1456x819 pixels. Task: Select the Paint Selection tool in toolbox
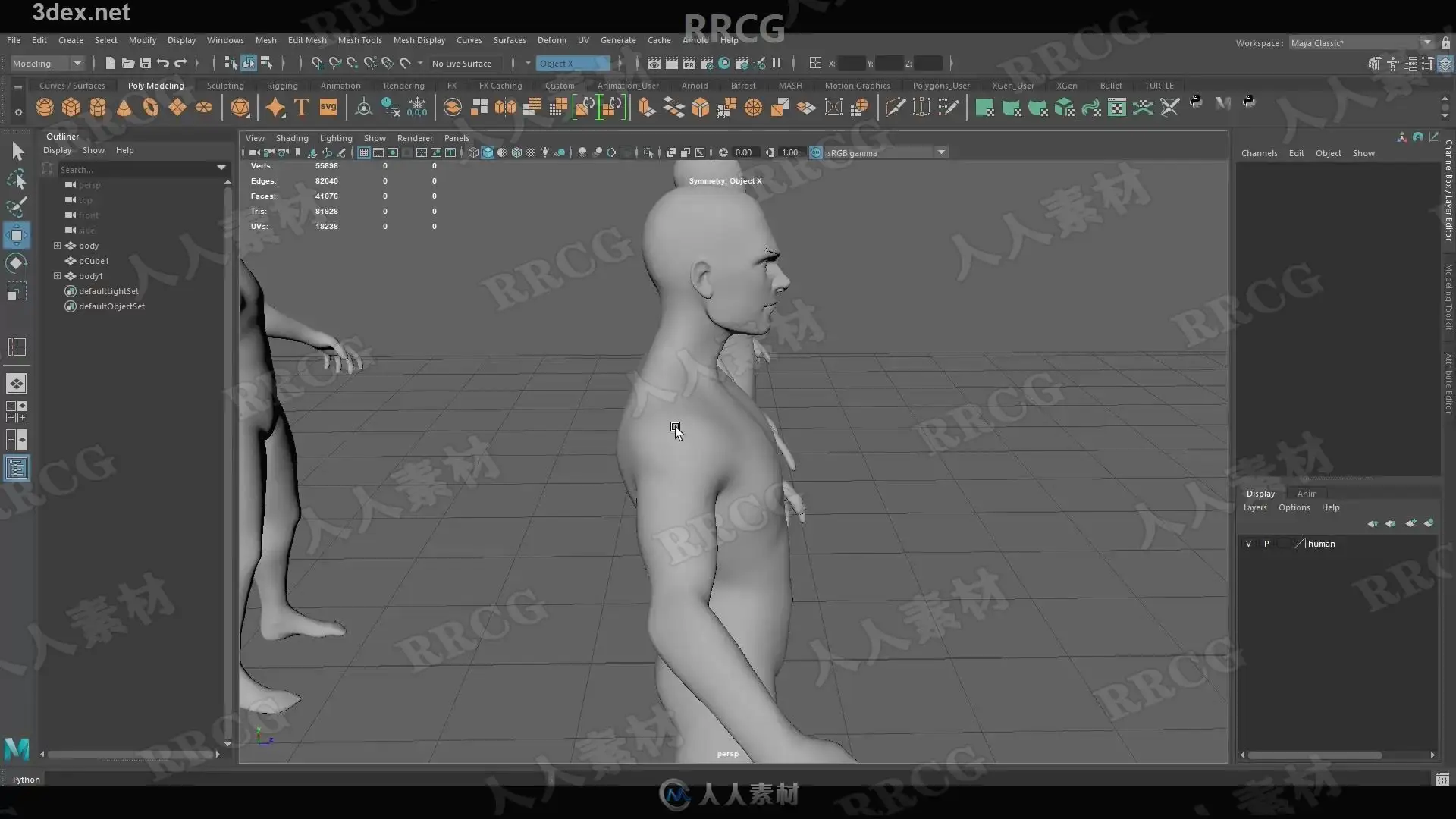click(17, 207)
